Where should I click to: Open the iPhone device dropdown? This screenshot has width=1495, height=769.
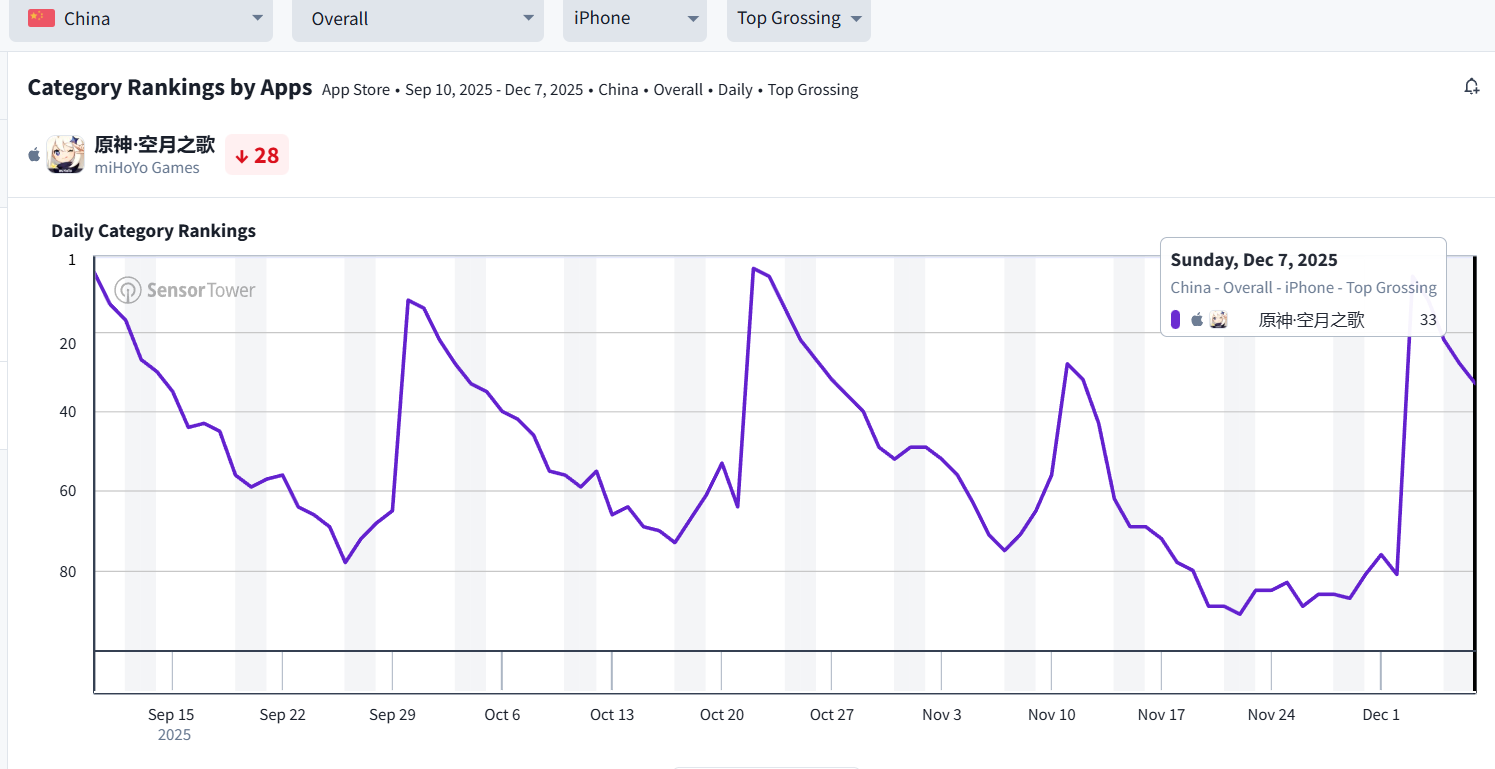(x=635, y=19)
